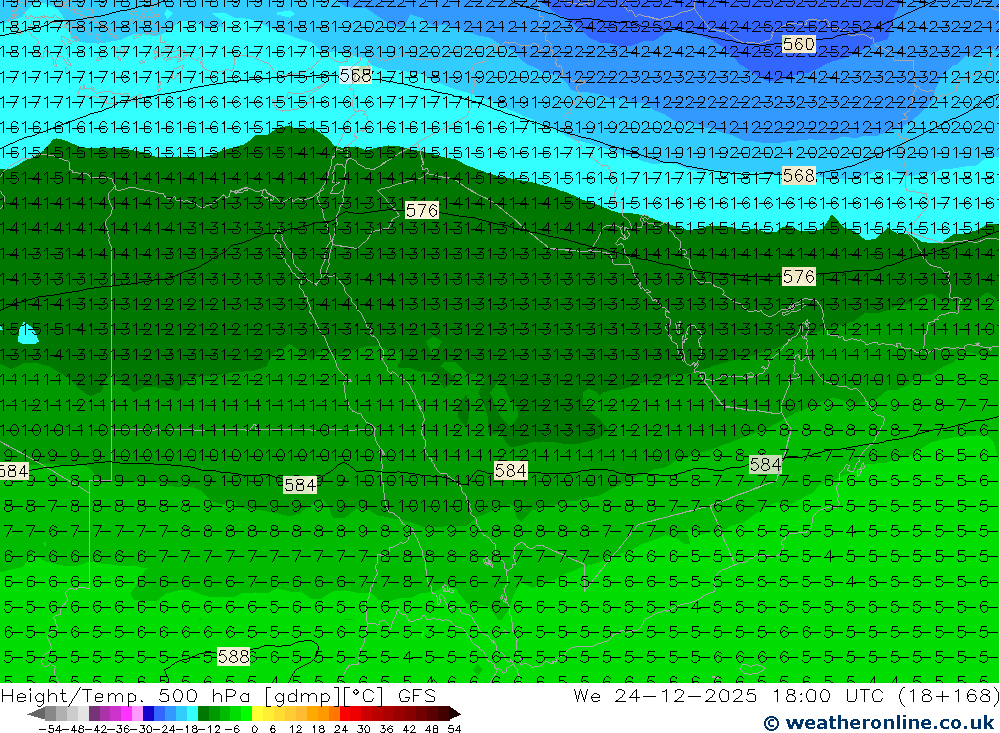Select the 576 label on the dark green boundary
This screenshot has width=1000, height=733.
(x=422, y=210)
